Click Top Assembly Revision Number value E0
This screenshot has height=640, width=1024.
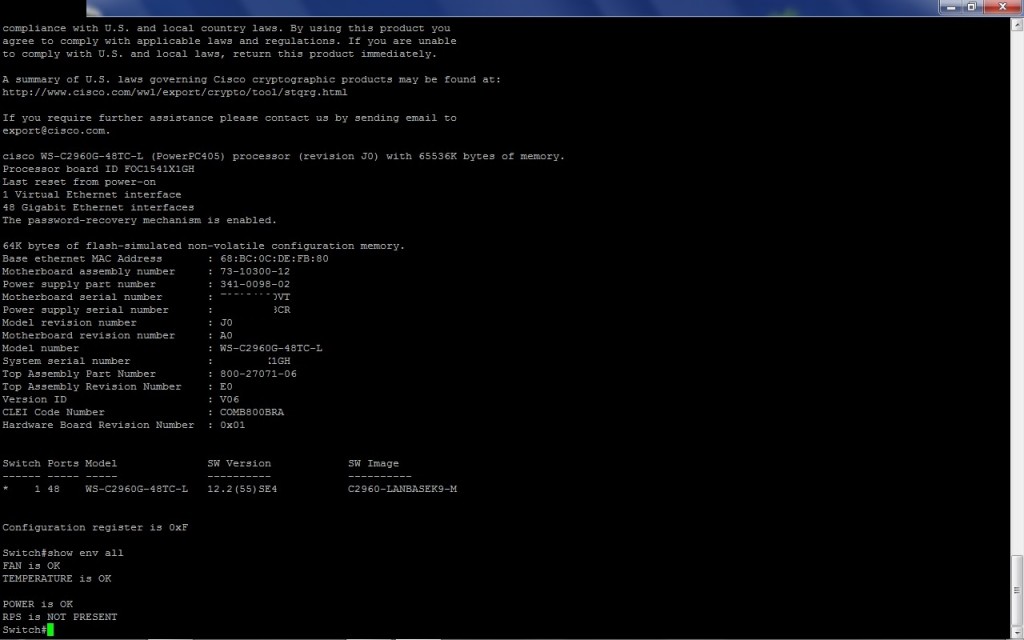click(x=226, y=387)
